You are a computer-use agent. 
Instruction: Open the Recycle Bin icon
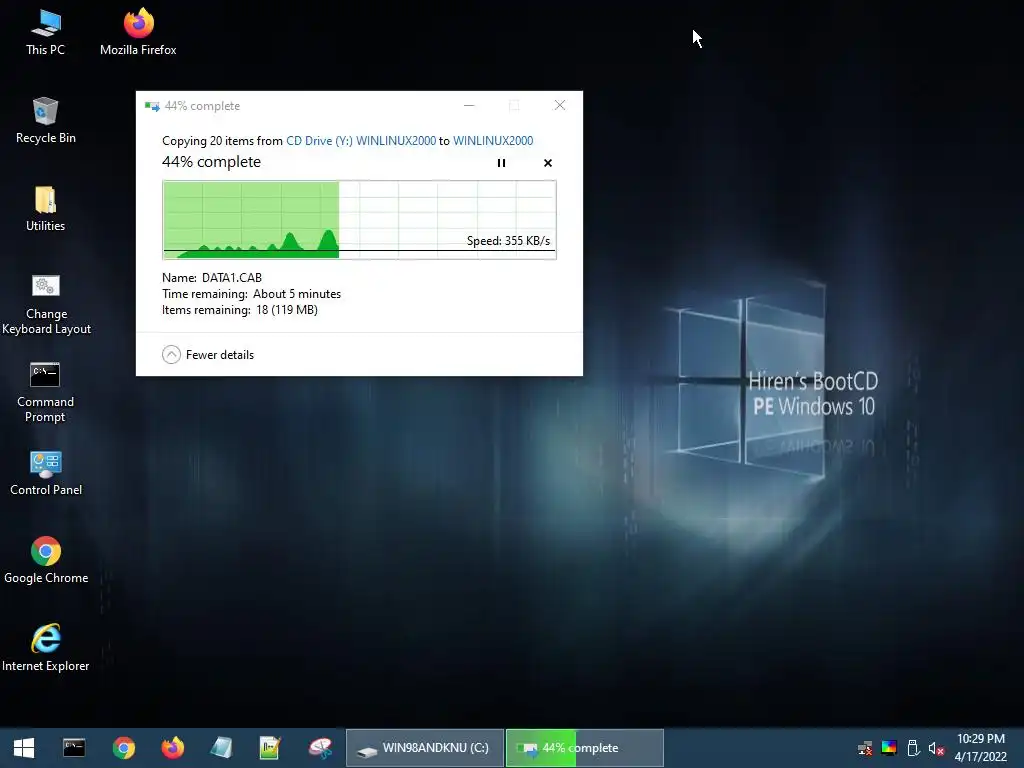point(45,121)
